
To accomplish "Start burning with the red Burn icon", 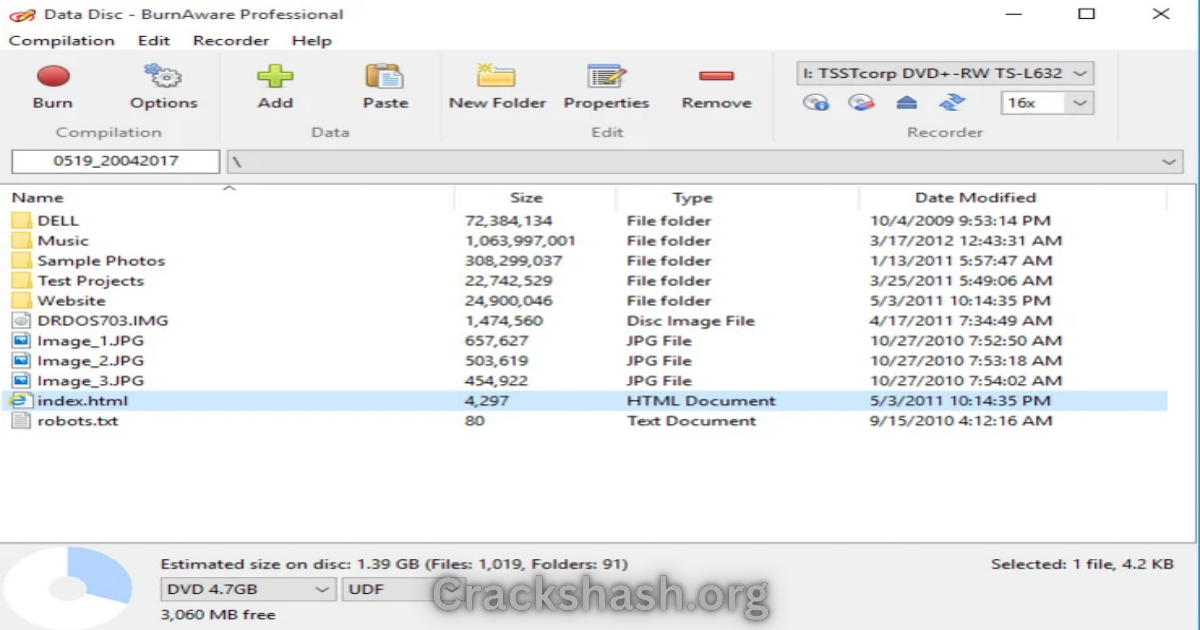I will (x=53, y=77).
